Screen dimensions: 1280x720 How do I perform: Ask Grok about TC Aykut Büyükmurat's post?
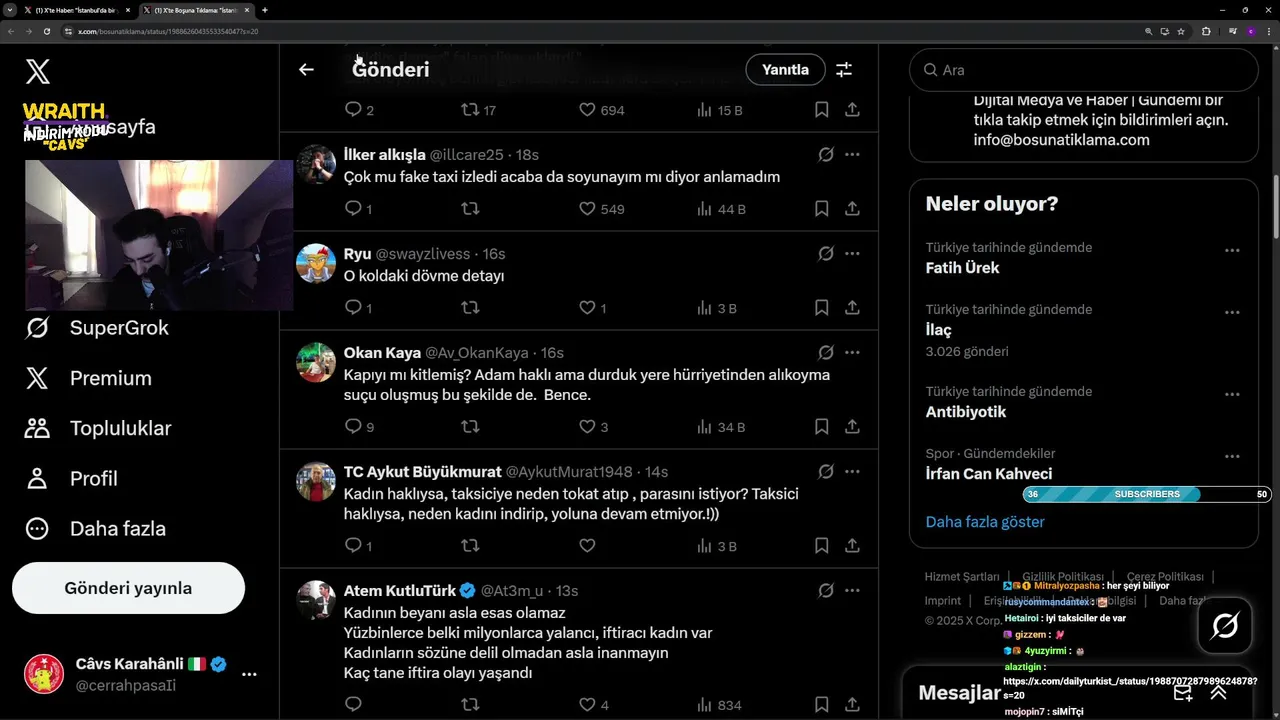[826, 472]
